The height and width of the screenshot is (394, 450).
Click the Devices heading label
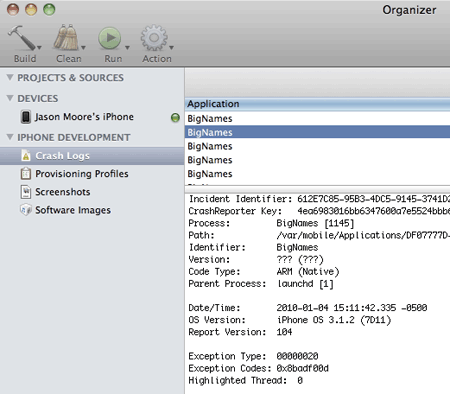38,98
